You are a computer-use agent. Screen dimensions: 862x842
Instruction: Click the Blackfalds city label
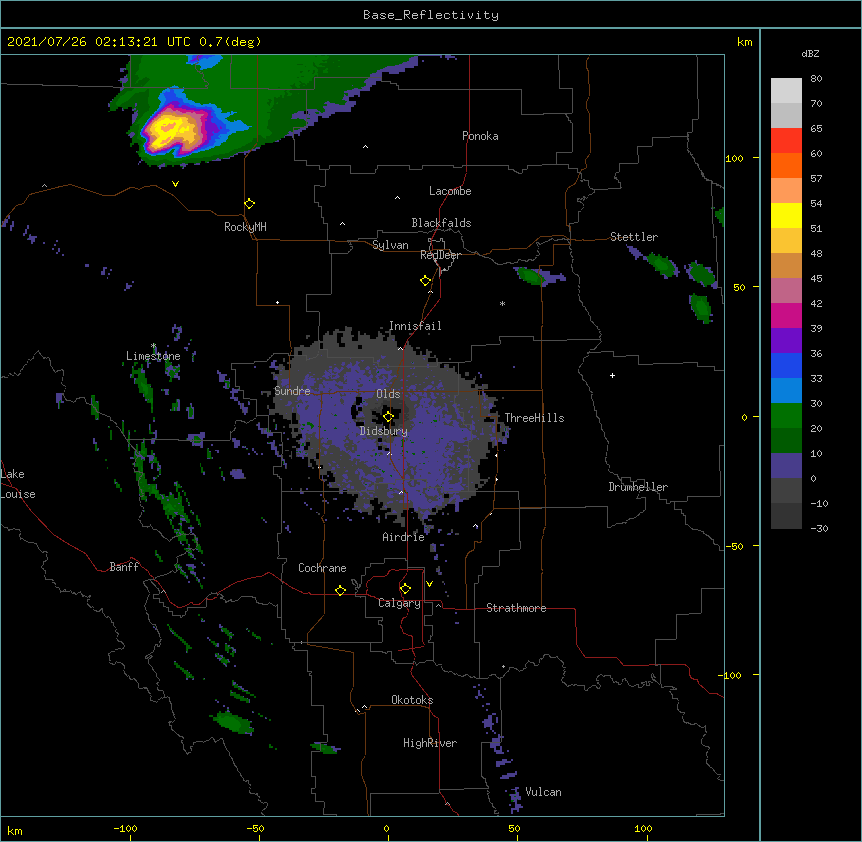click(441, 223)
